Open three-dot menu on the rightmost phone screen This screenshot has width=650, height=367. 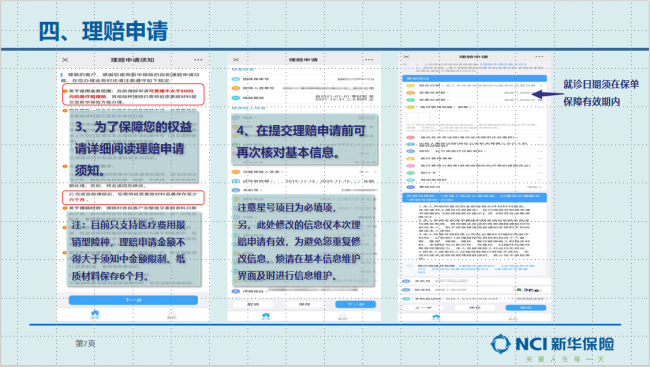(539, 56)
